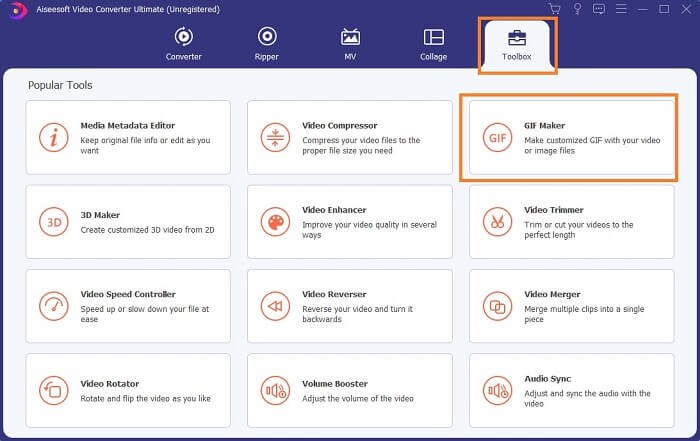Click 'Rotate and flip the video' description

(146, 399)
